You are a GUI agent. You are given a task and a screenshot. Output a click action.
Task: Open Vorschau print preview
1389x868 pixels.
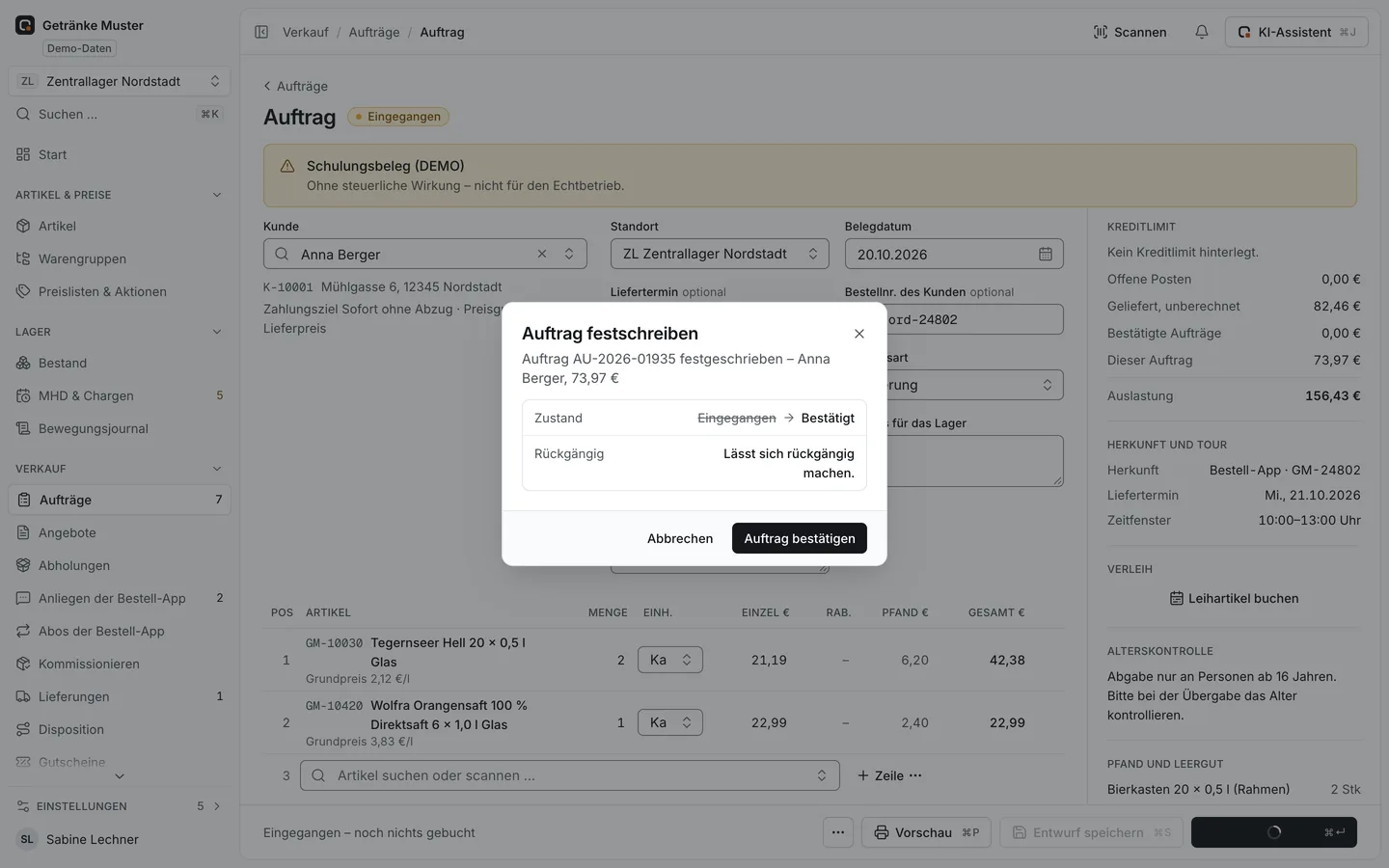click(x=926, y=832)
